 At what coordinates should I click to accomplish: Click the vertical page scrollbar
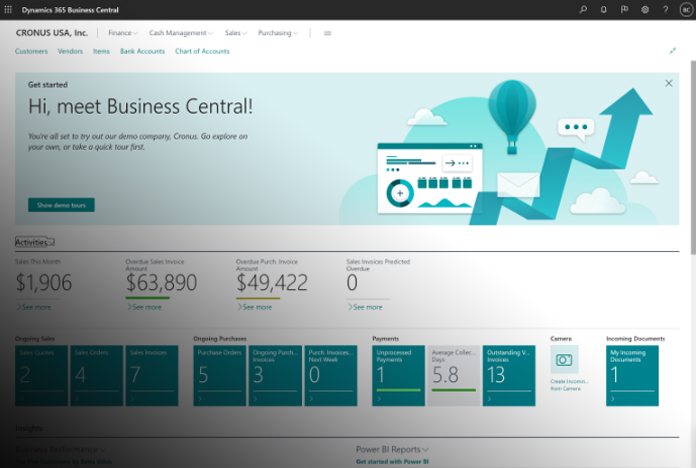693,158
